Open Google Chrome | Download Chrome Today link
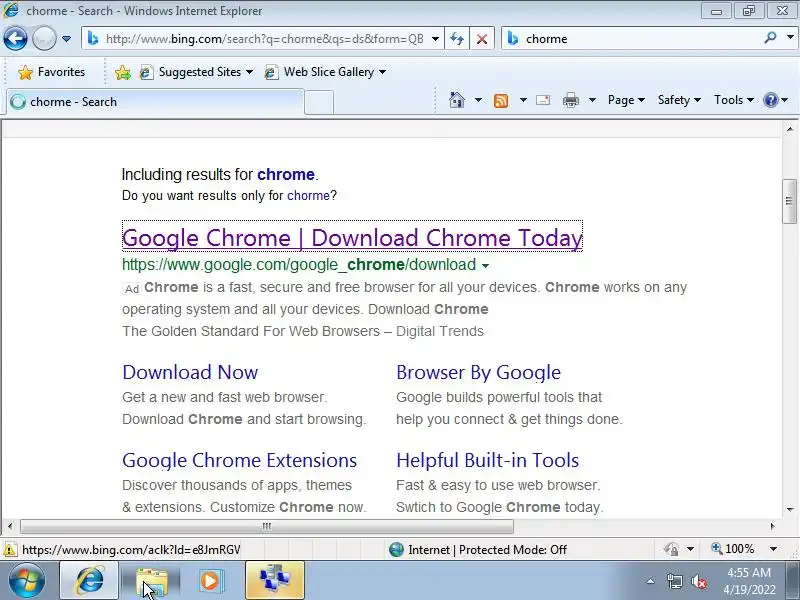Image resolution: width=800 pixels, height=600 pixels. tap(352, 238)
